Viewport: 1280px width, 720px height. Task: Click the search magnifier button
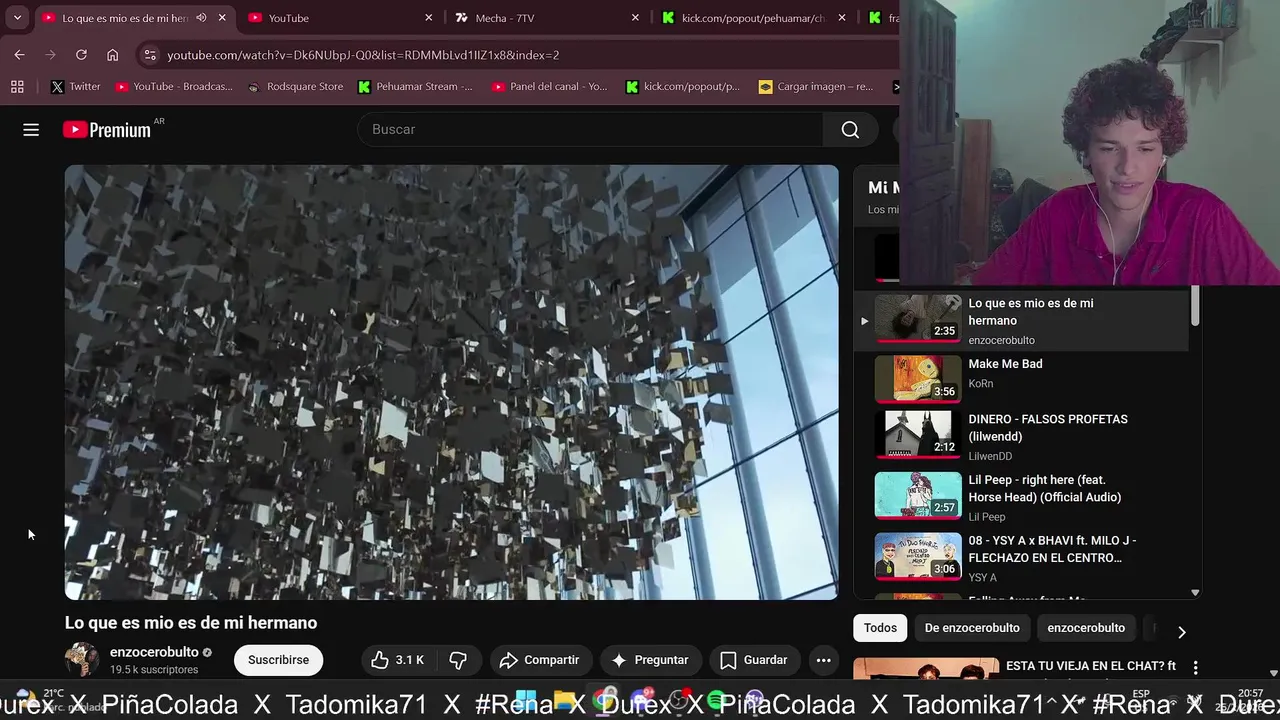[850, 129]
